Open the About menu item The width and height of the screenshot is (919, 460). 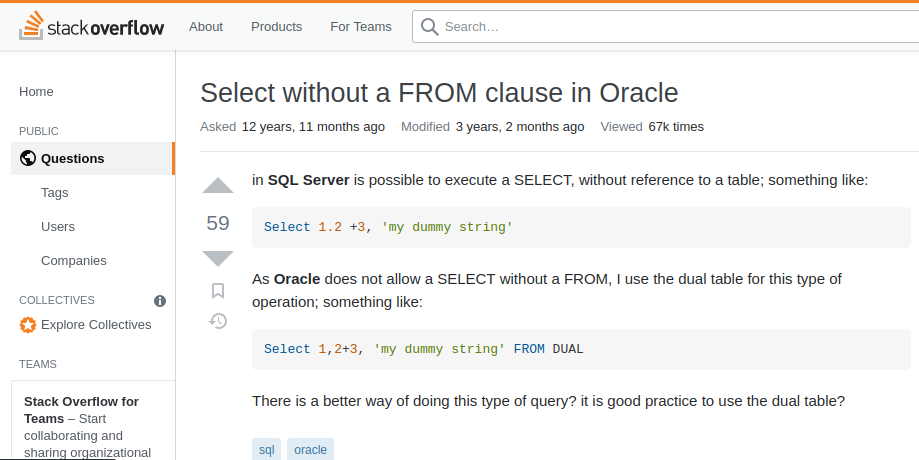pyautogui.click(x=206, y=26)
